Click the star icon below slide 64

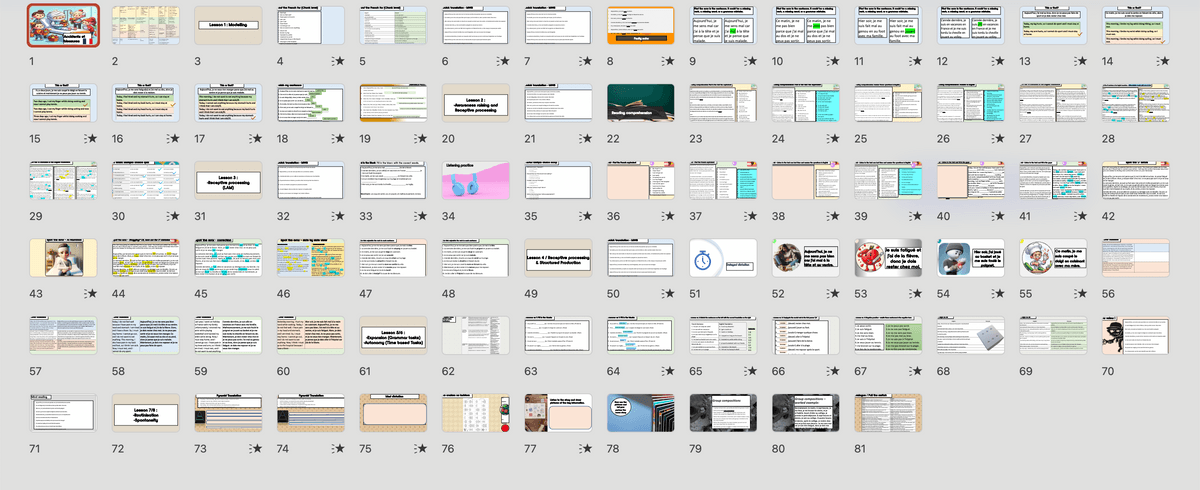[669, 371]
